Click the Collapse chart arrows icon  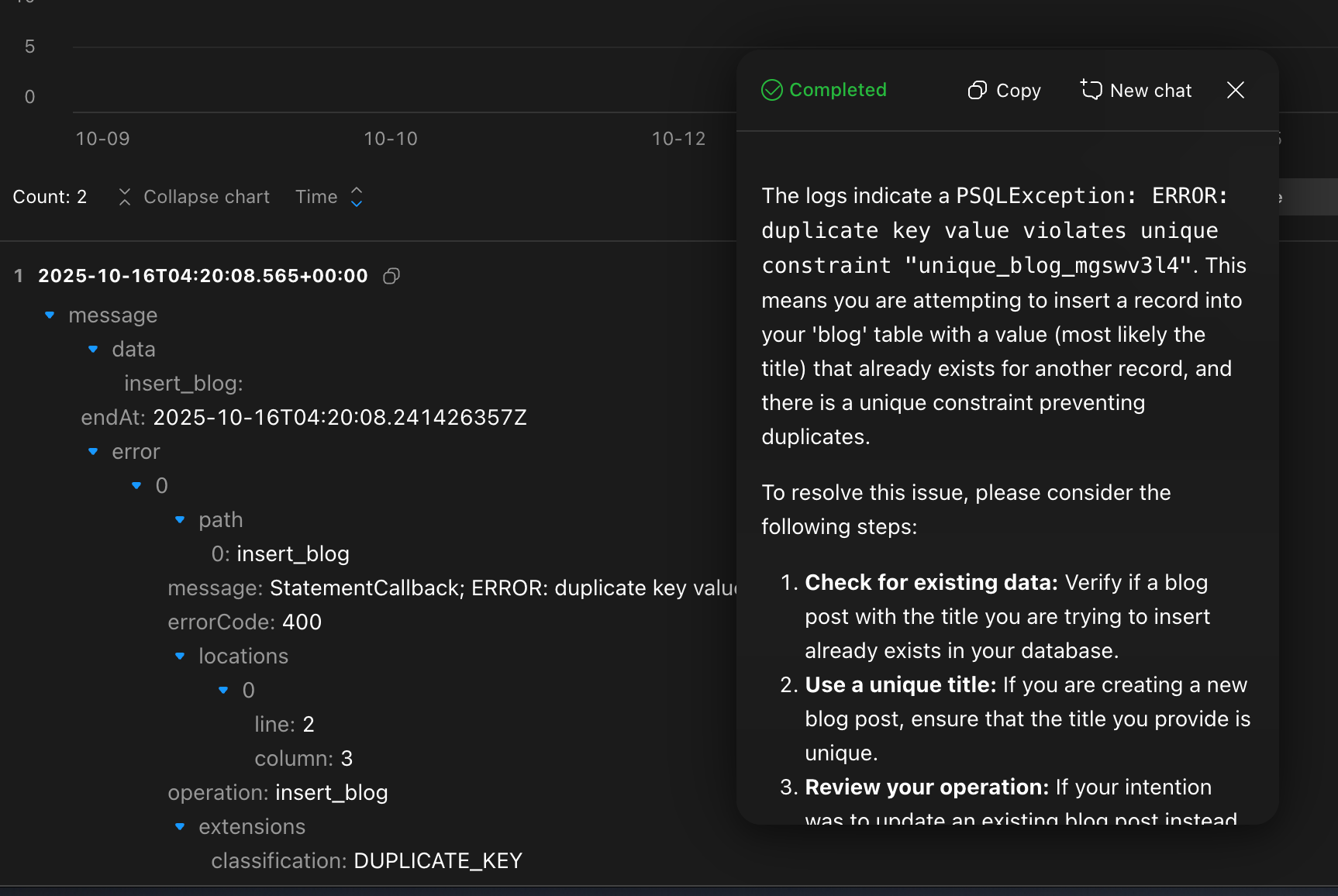pos(124,197)
